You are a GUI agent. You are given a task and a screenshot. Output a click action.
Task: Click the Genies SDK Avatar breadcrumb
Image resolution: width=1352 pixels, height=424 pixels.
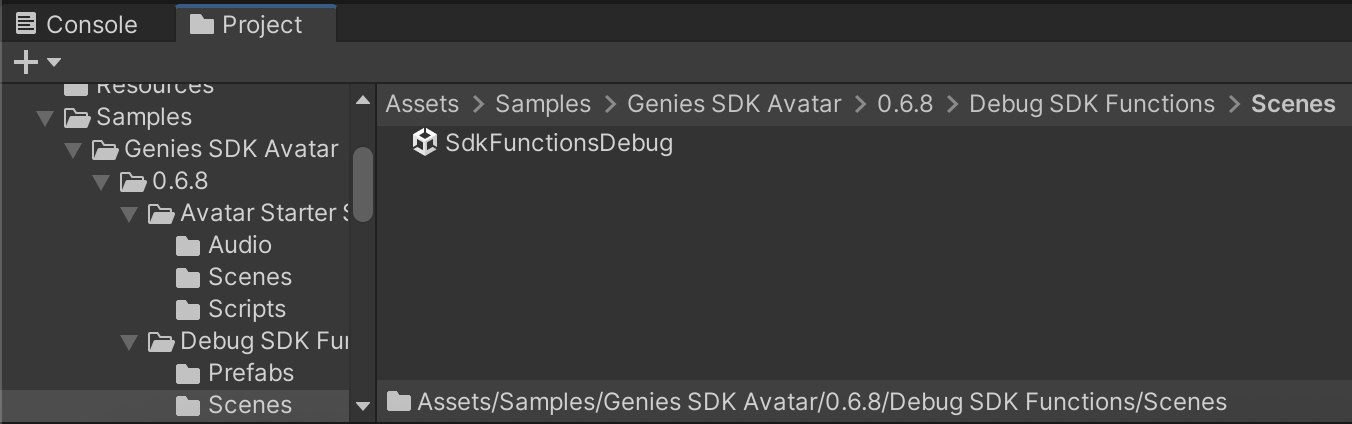(734, 104)
